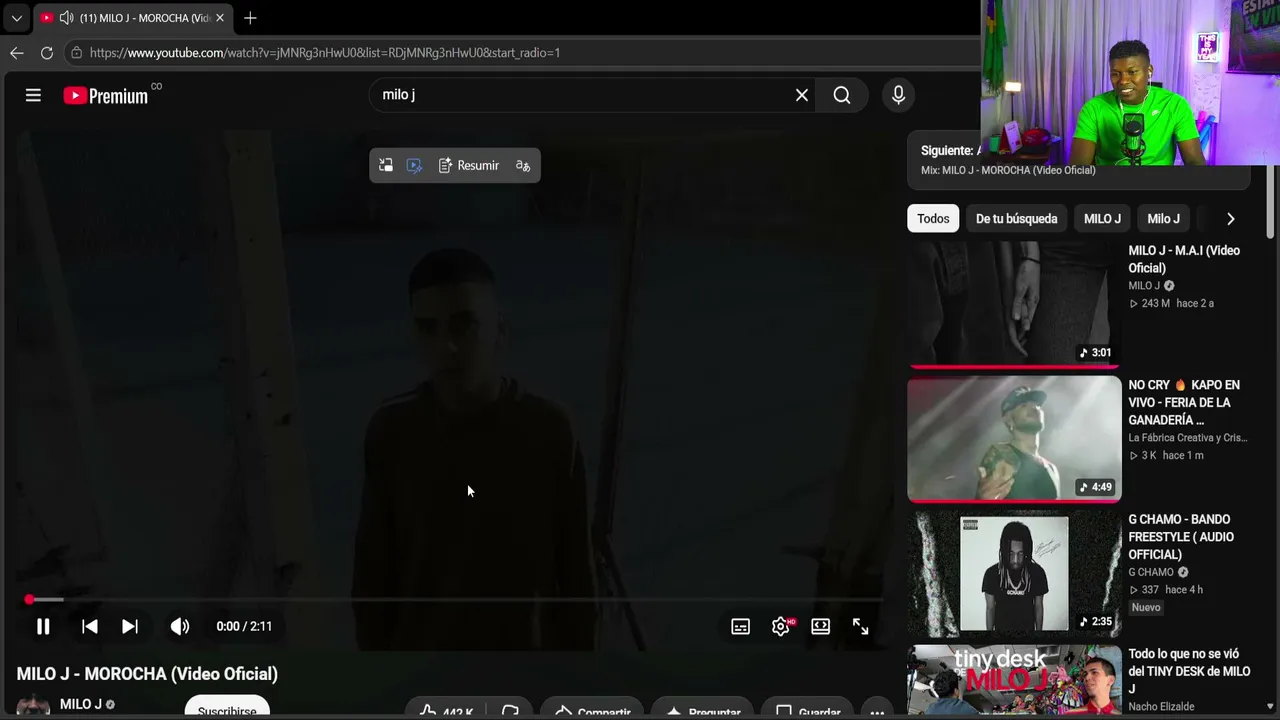Start voice search with the microphone
The width and height of the screenshot is (1280, 720).
click(898, 95)
